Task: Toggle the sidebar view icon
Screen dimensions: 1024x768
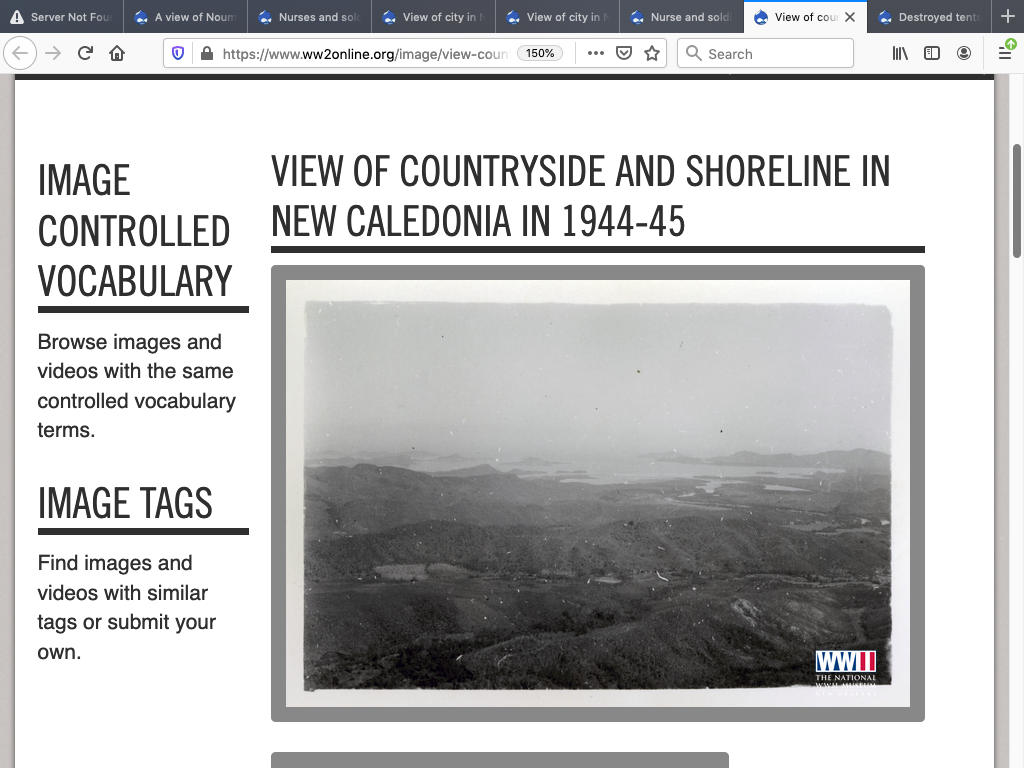Action: point(932,54)
